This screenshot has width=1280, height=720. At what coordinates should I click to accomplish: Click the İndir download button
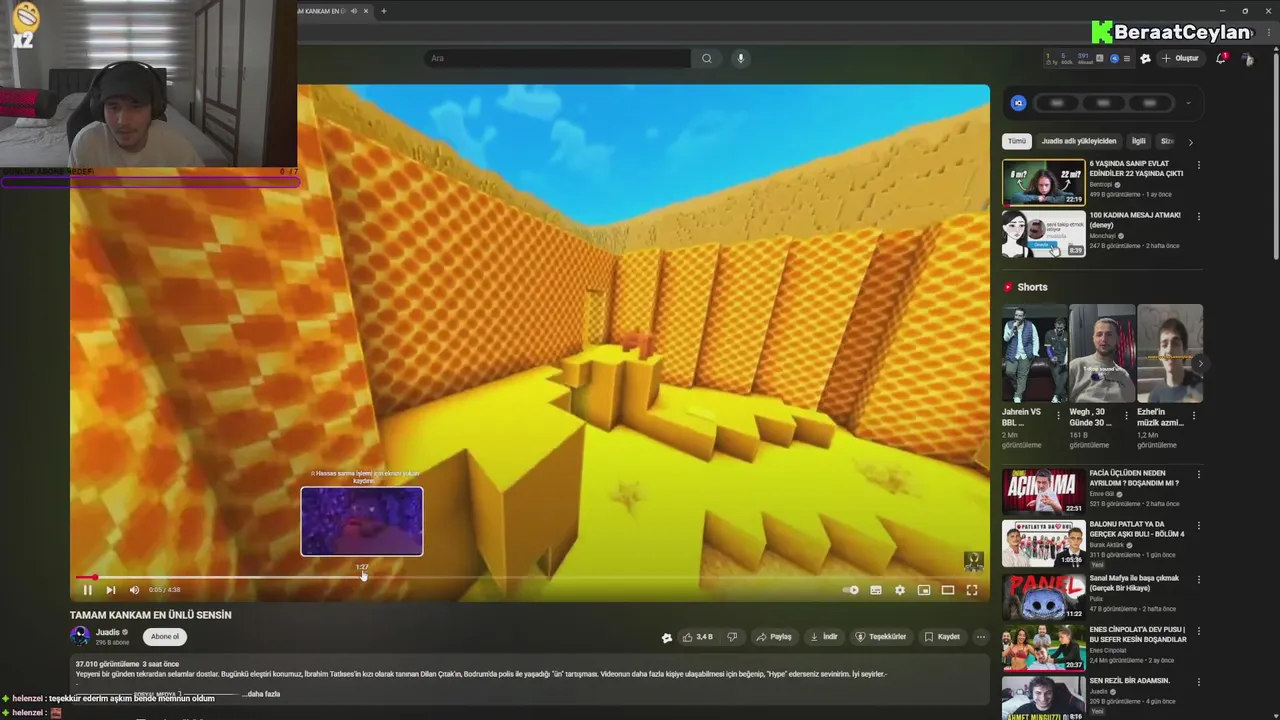824,637
